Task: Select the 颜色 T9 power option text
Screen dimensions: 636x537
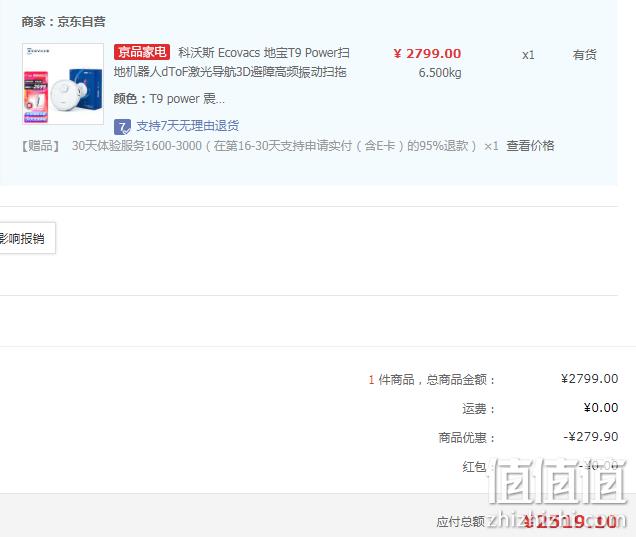Action: pos(169,99)
